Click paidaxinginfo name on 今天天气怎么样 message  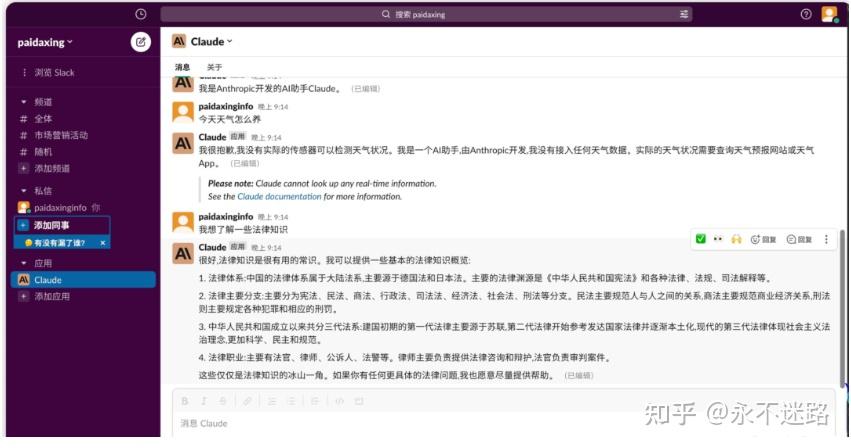point(226,106)
